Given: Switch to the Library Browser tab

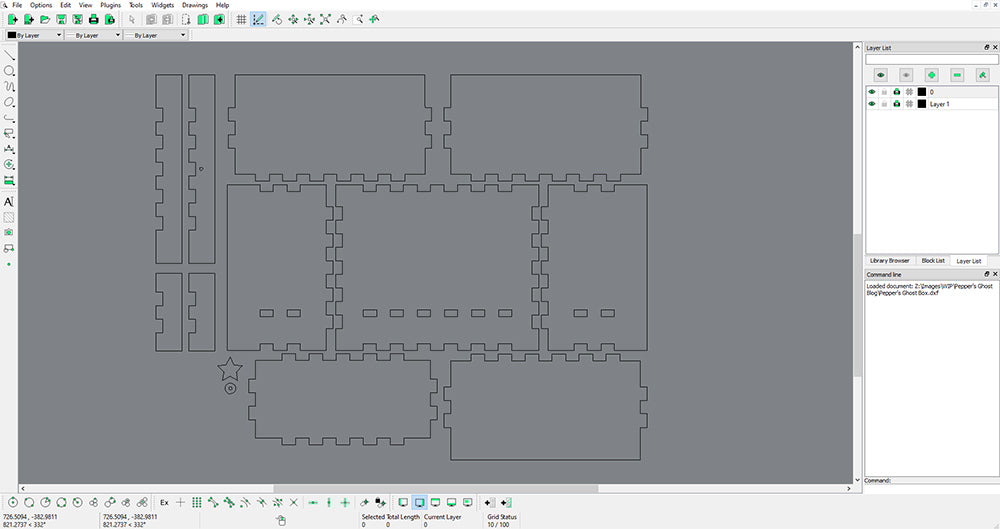Looking at the screenshot, I should [889, 261].
